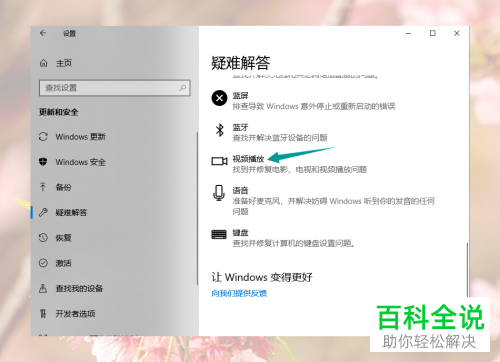Click description 查找并修复计算机的键盘设置问题
The height and width of the screenshot is (362, 500).
click(293, 243)
